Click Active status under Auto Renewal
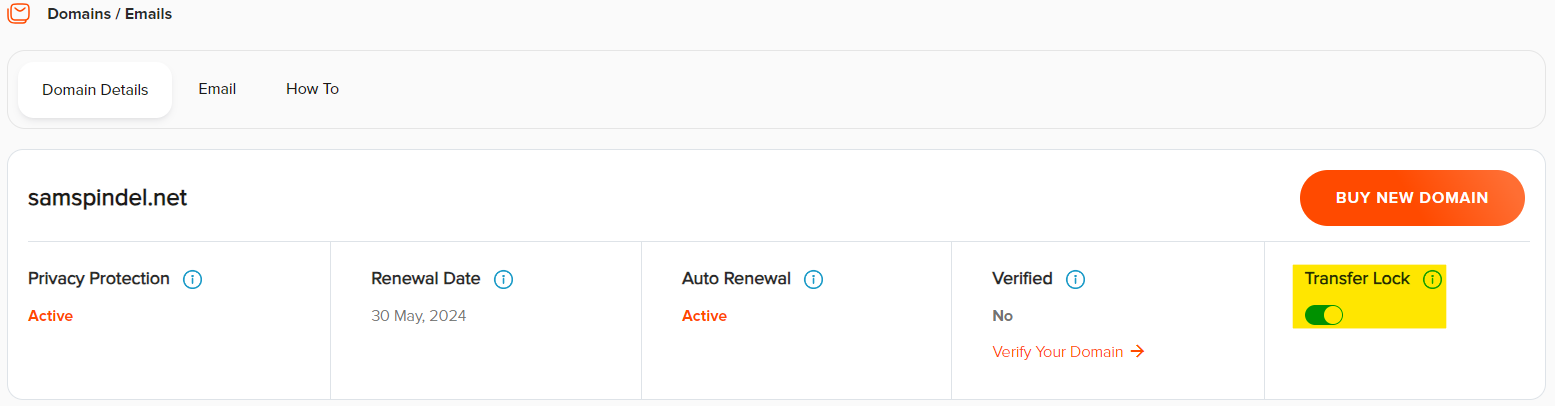This screenshot has height=406, width=1555. point(704,316)
